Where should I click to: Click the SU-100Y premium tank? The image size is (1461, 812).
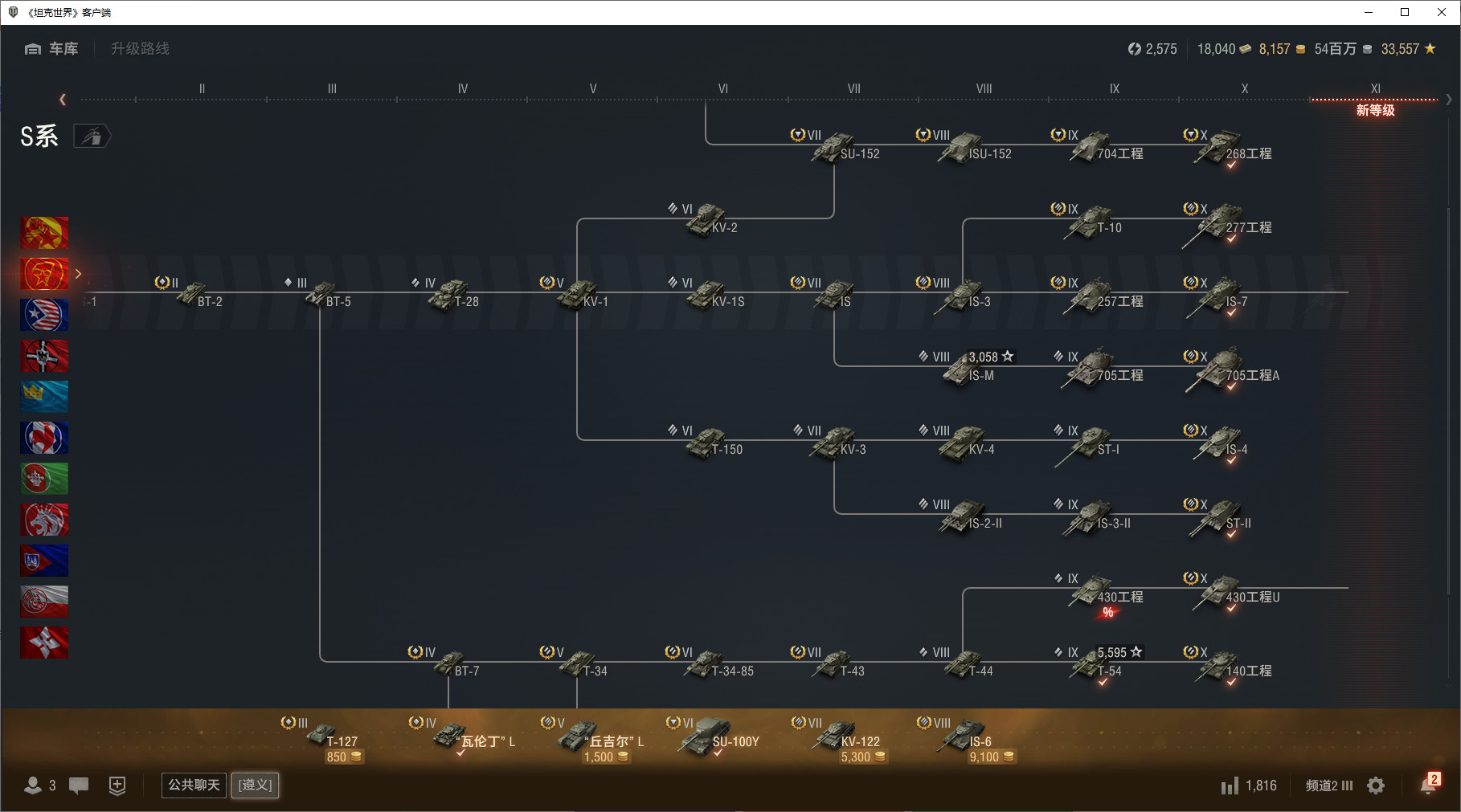point(707,736)
